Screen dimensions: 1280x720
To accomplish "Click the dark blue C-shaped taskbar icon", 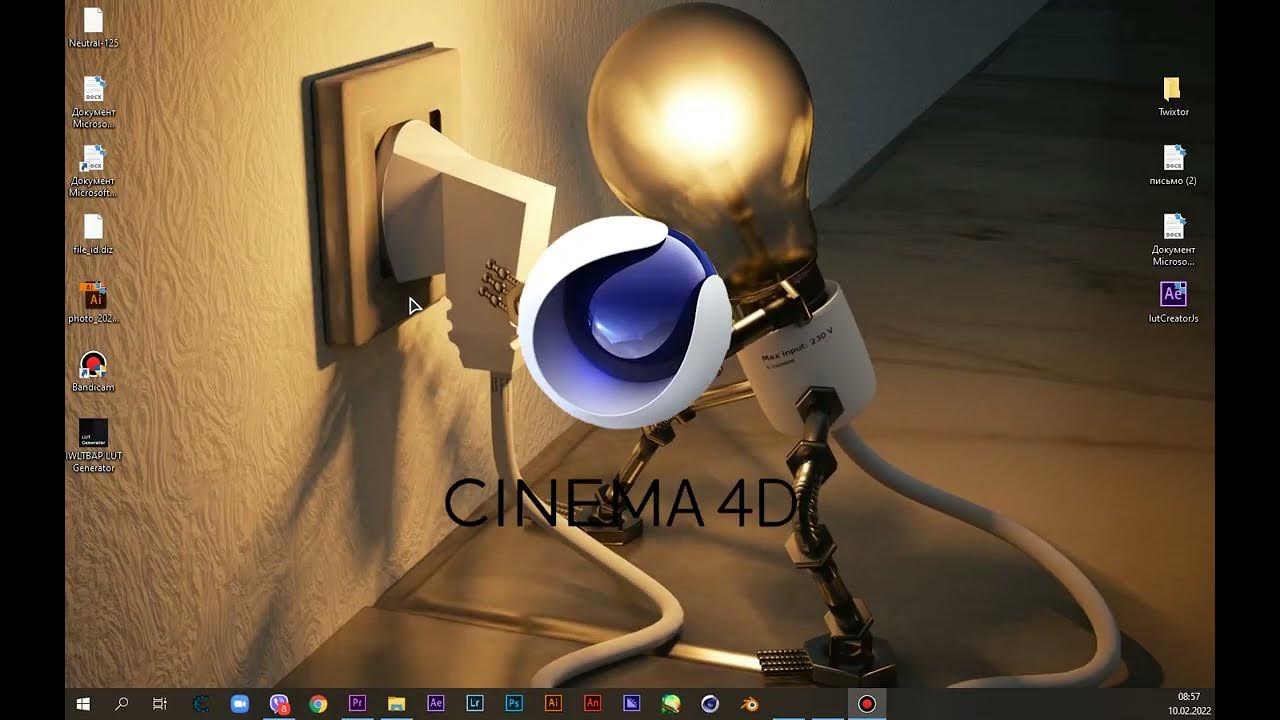I will coord(200,704).
